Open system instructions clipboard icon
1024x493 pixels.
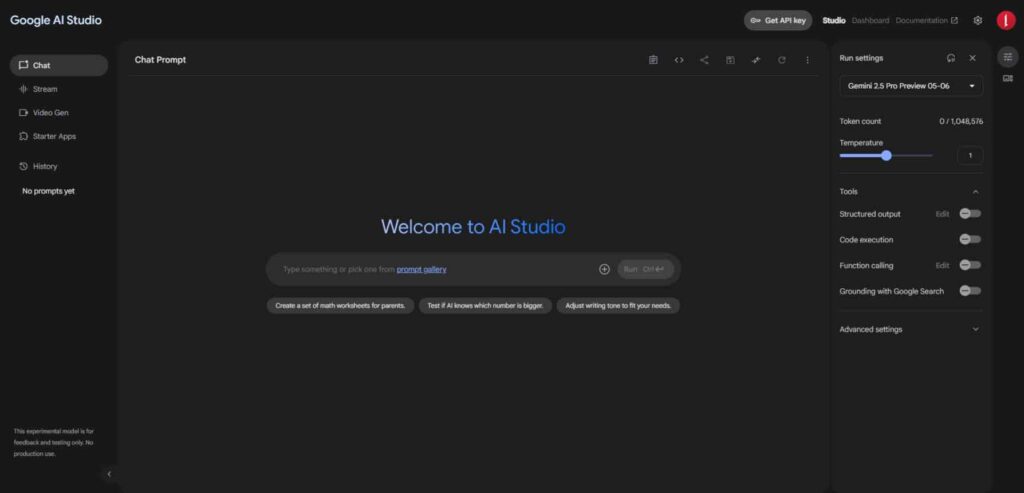pyautogui.click(x=653, y=60)
